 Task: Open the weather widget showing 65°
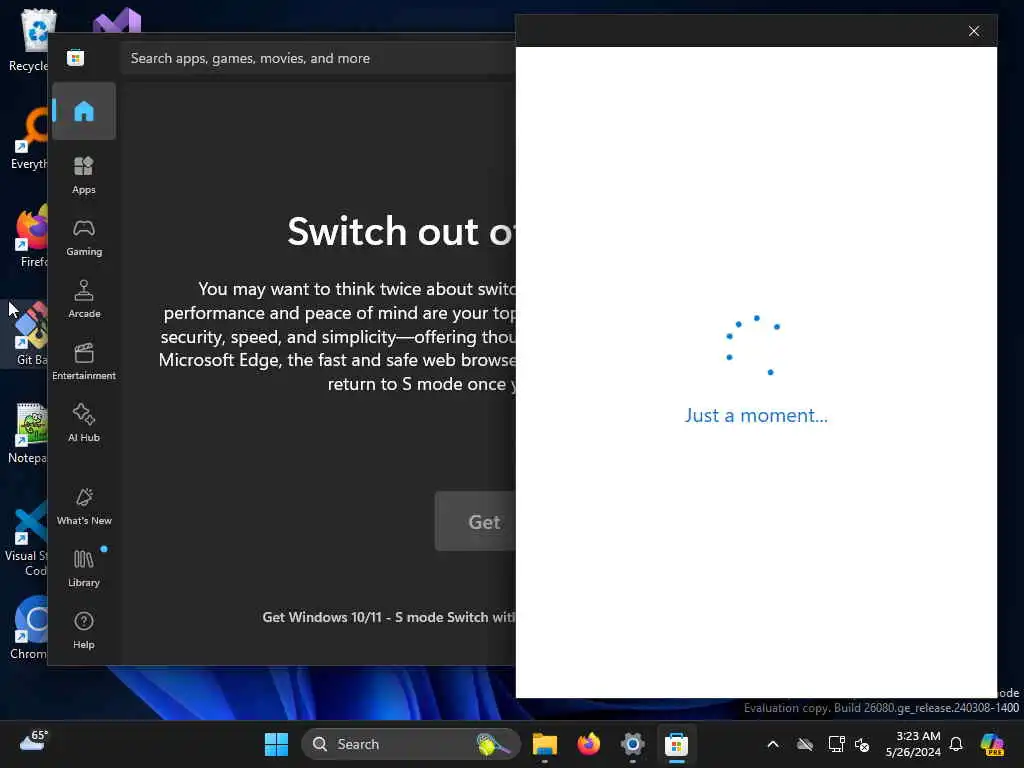point(33,741)
